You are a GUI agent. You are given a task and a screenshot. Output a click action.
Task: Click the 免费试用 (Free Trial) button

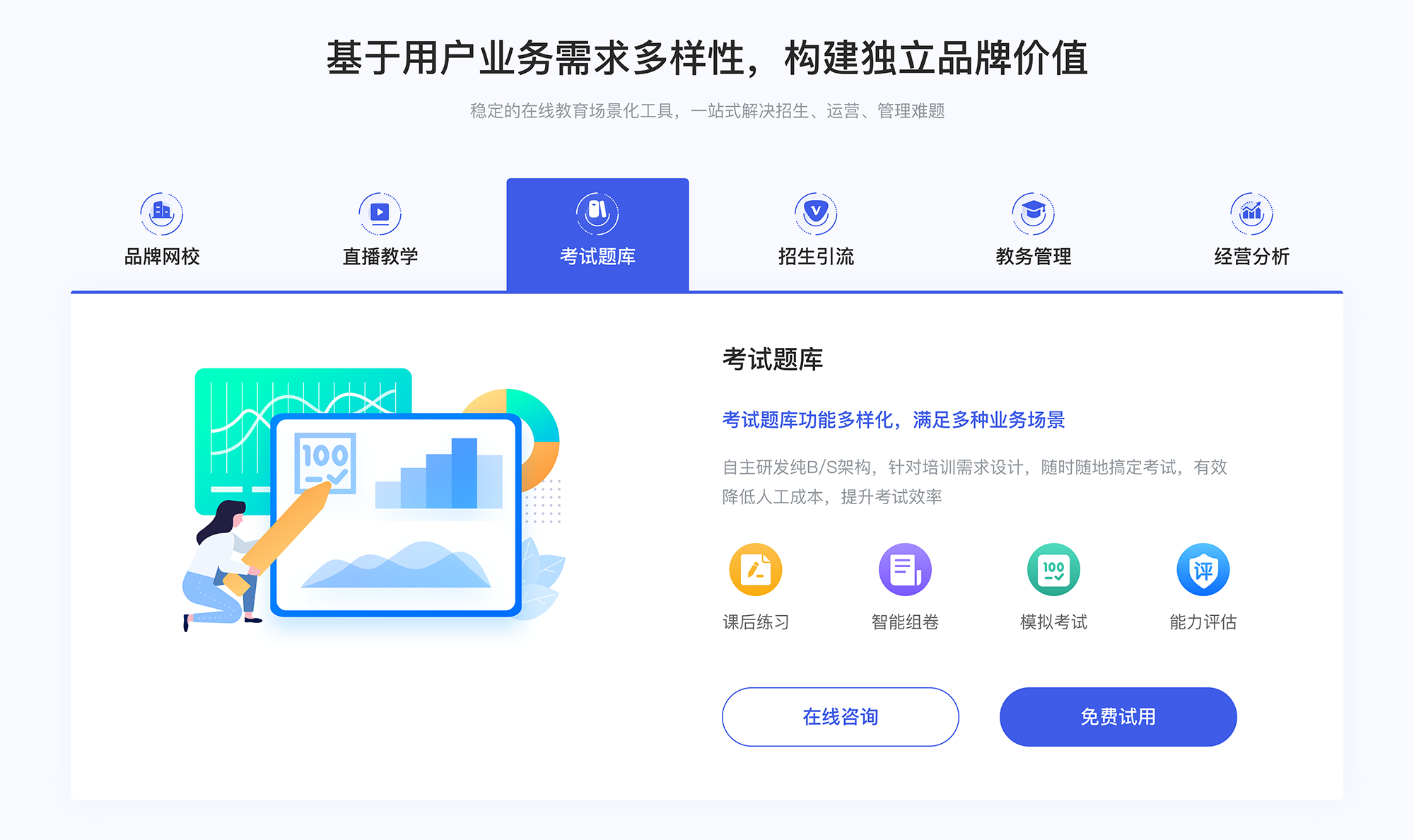[1093, 717]
